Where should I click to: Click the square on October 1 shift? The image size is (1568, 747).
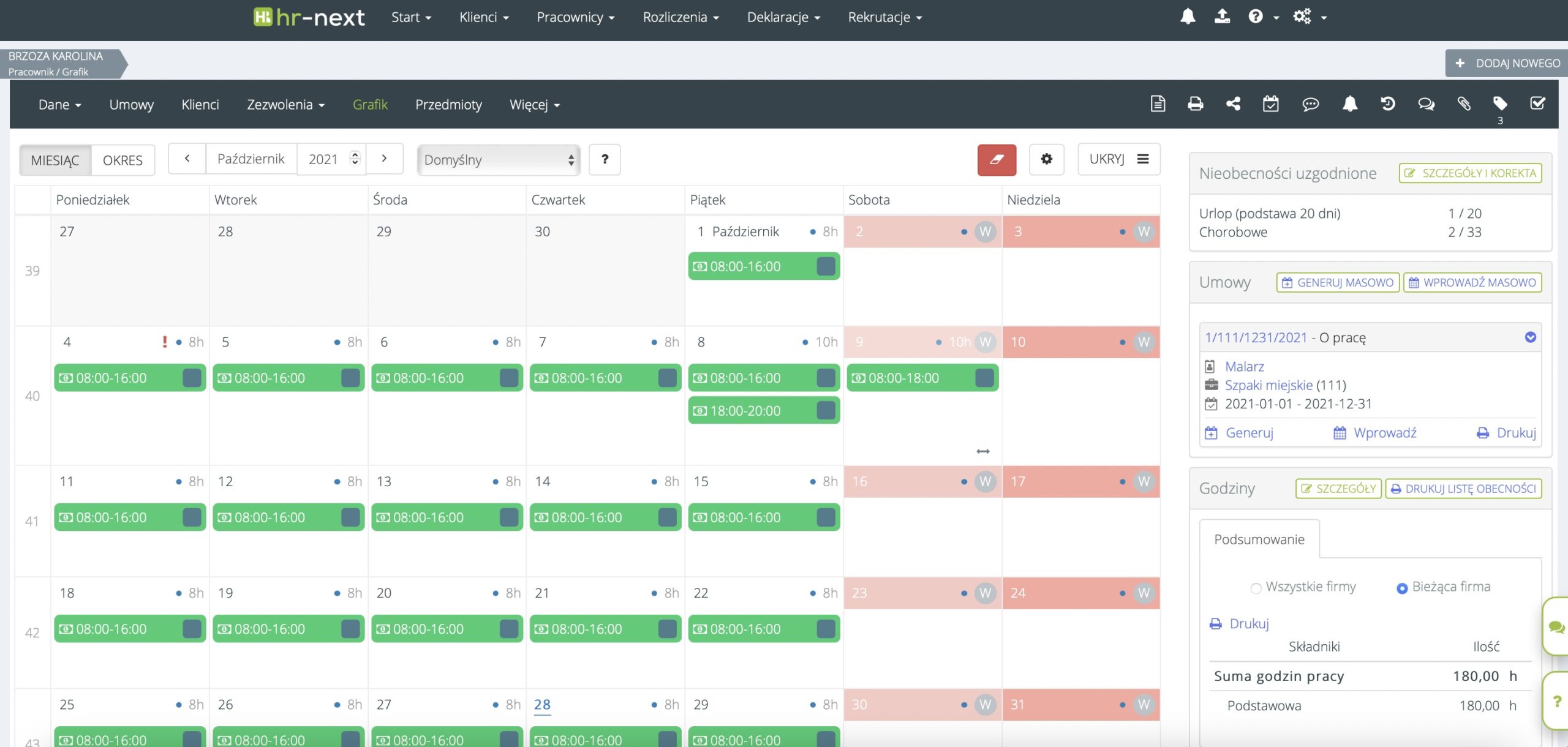826,266
